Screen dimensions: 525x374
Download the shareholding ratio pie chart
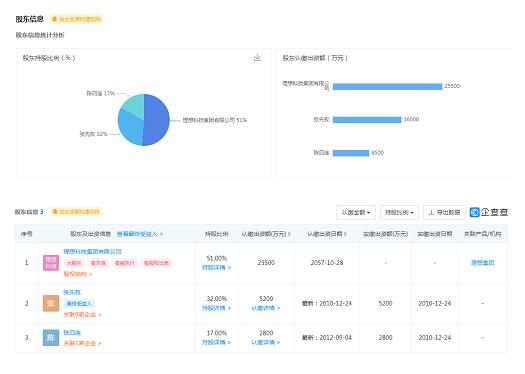[x=257, y=58]
